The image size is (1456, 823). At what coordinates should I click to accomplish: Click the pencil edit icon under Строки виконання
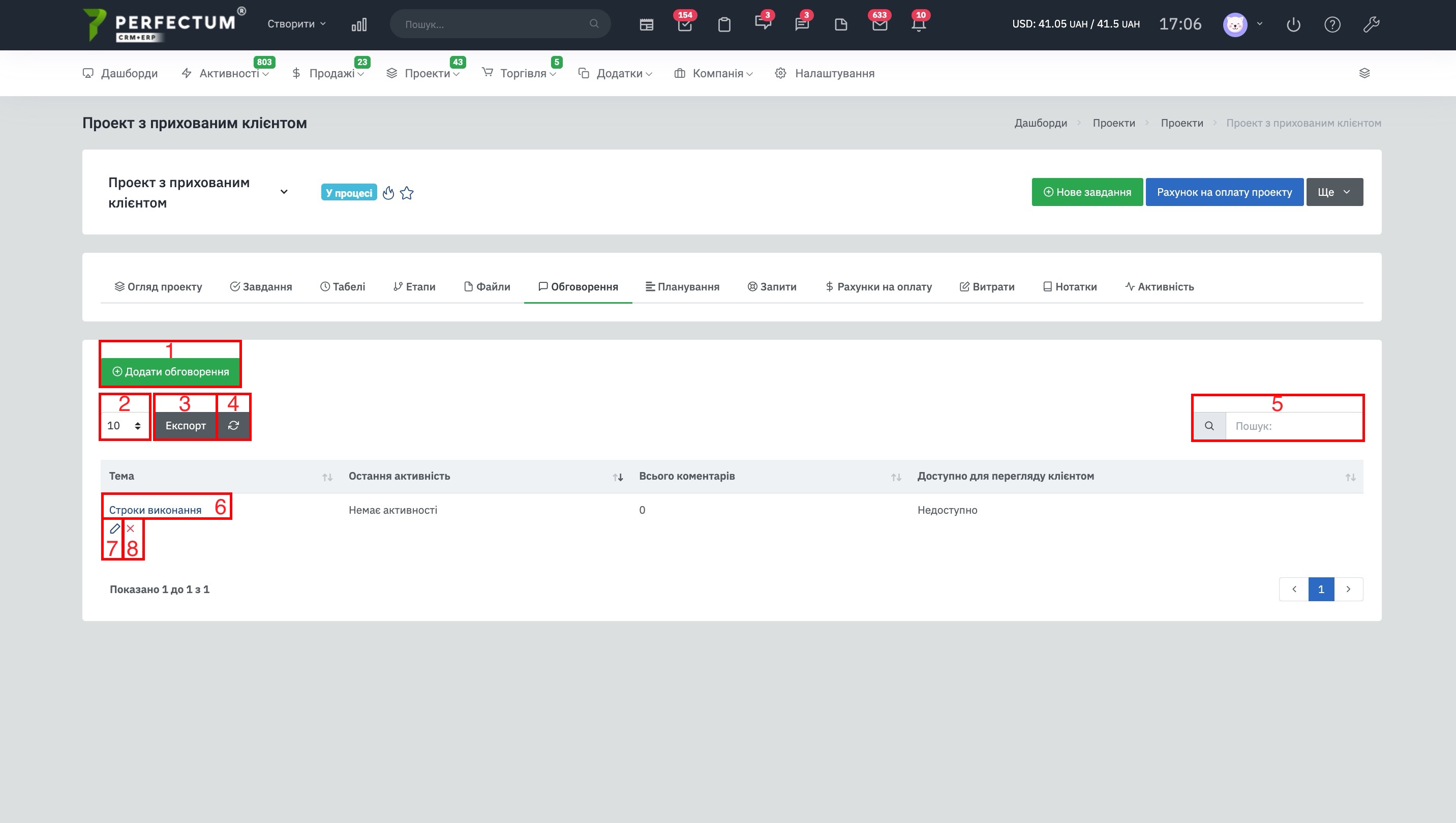pos(115,528)
